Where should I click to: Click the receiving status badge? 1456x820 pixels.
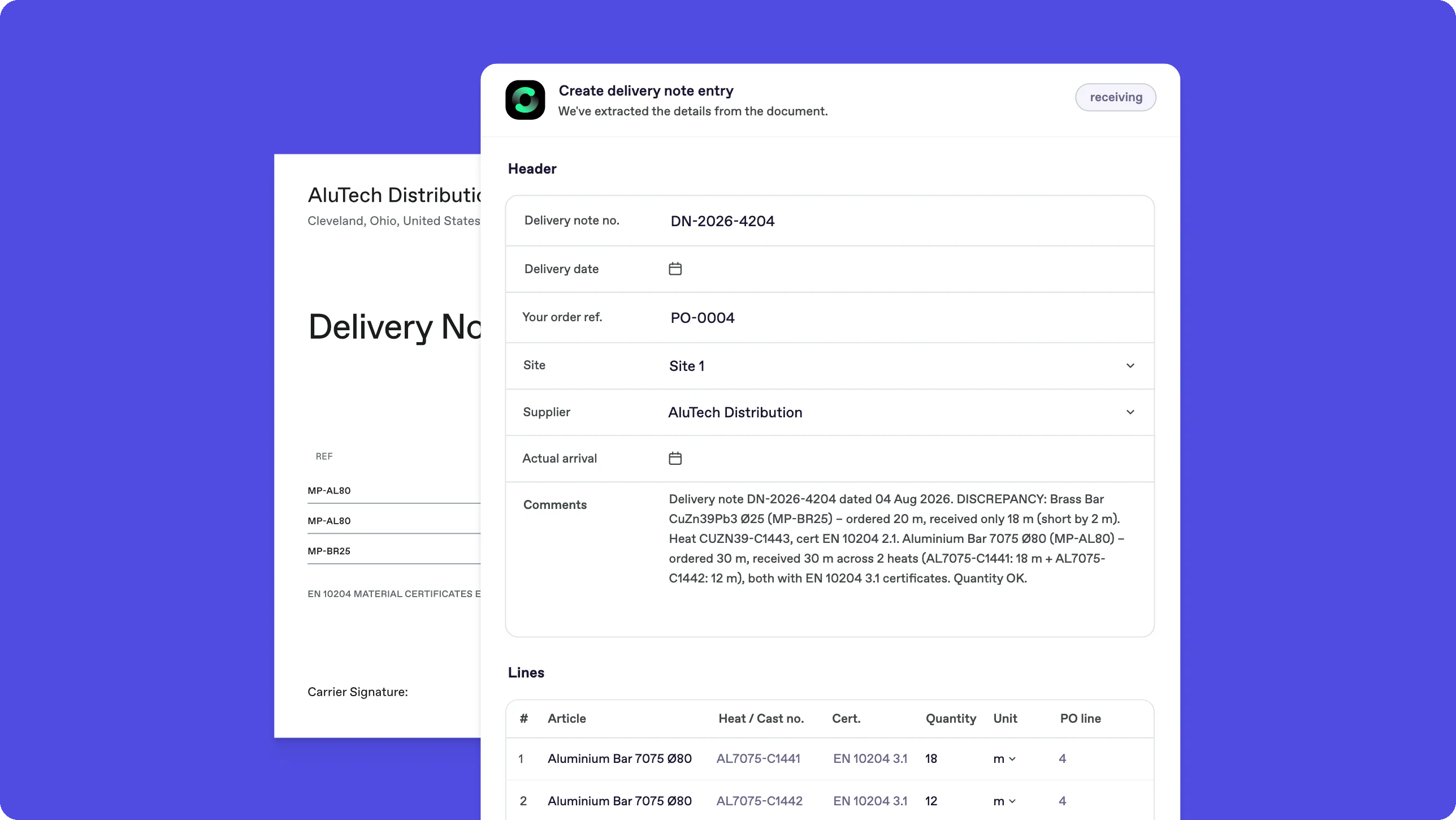pyautogui.click(x=1115, y=97)
